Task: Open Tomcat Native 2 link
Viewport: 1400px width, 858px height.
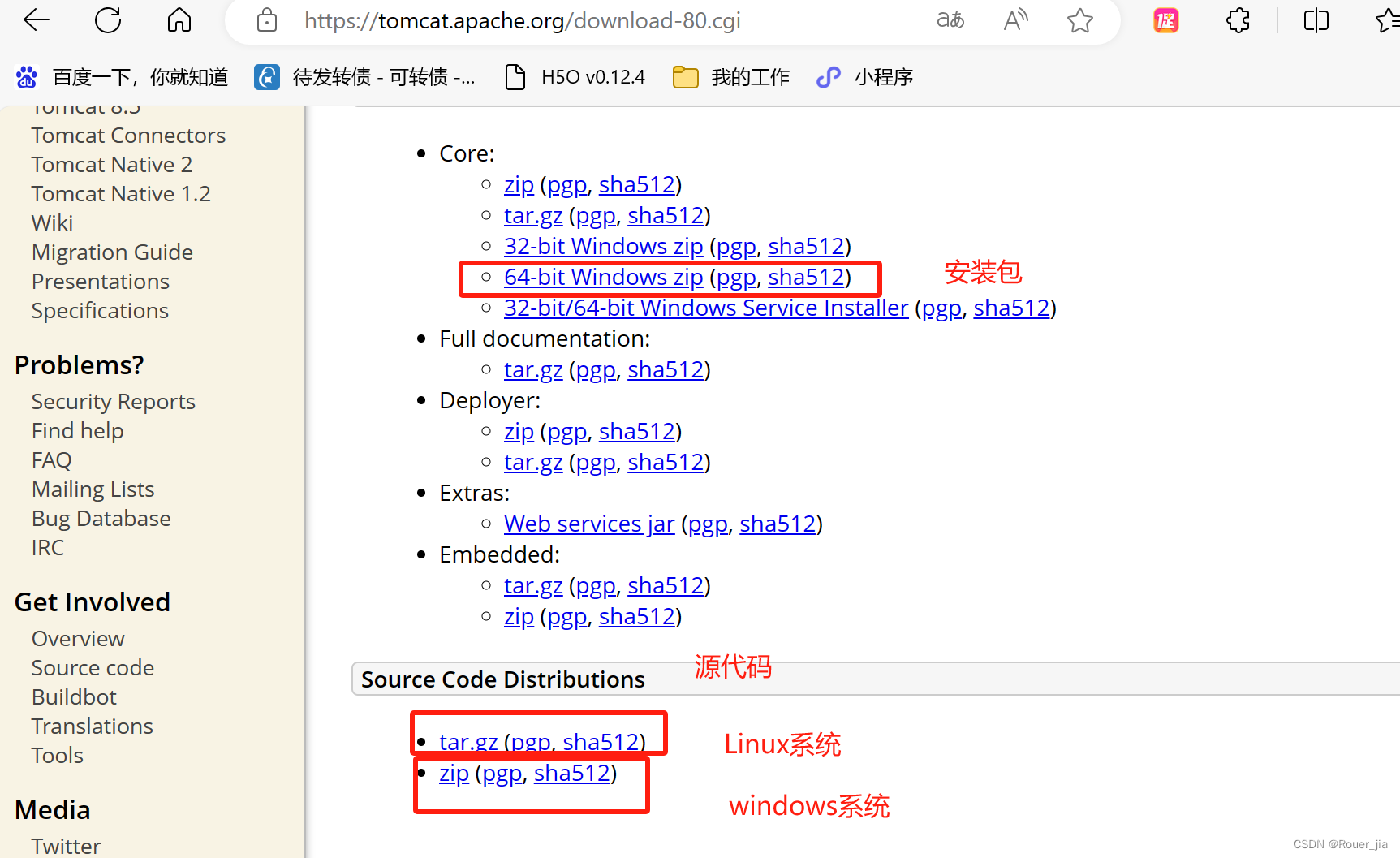Action: (112, 165)
